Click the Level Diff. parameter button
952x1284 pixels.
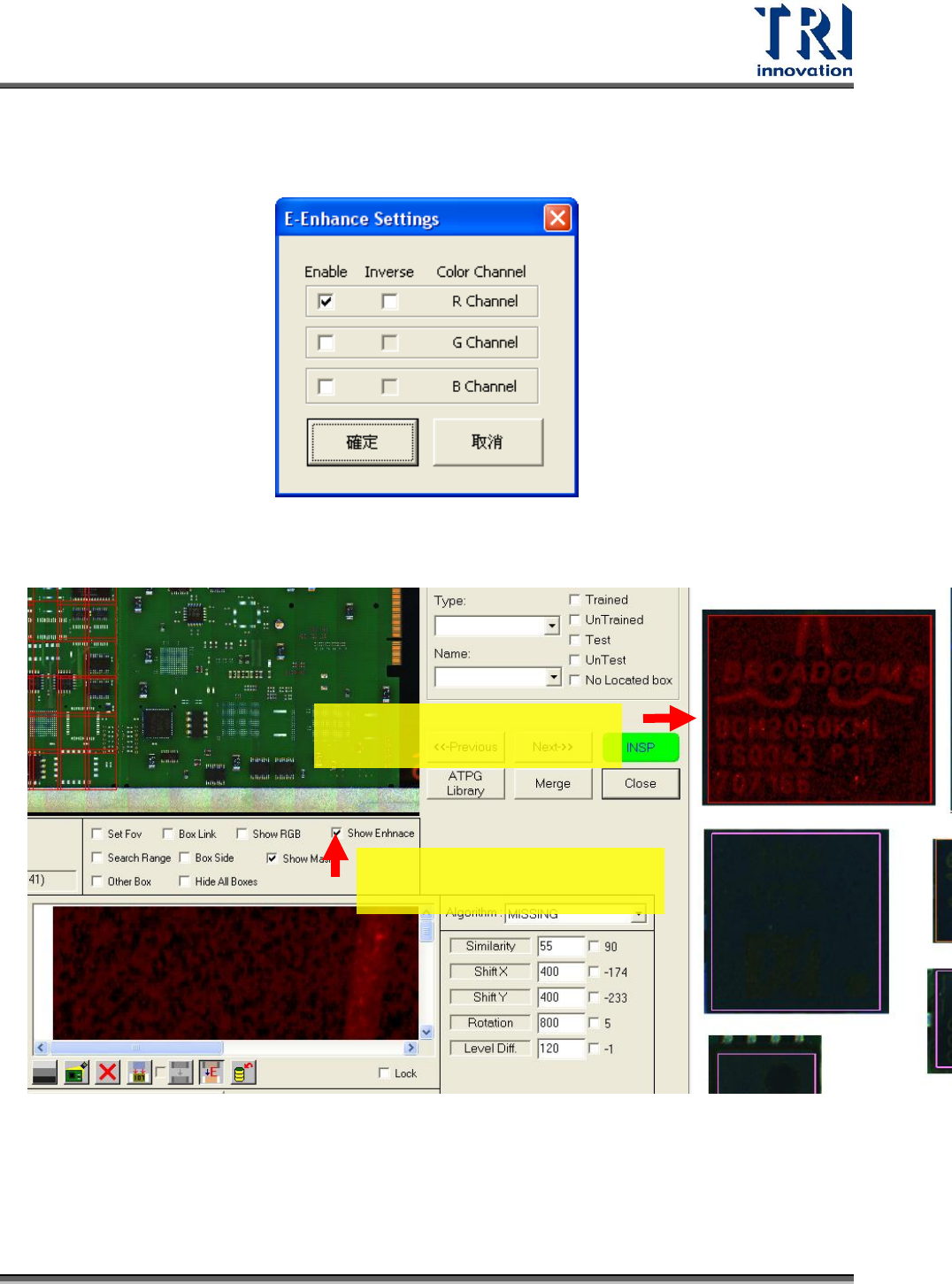tap(490, 1049)
